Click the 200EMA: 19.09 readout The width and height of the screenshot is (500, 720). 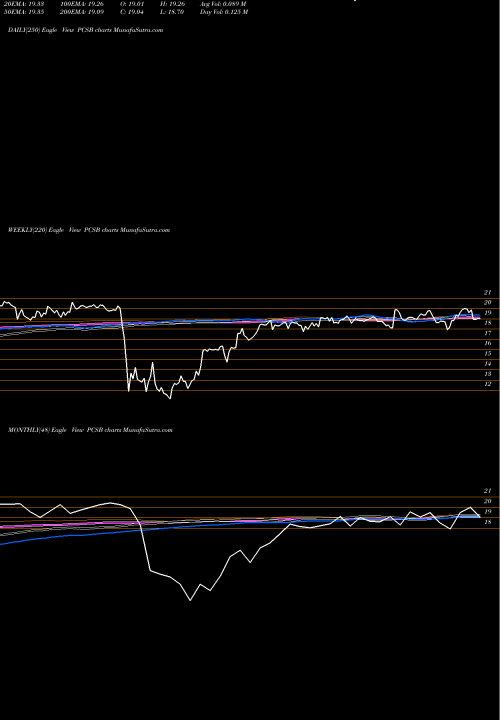[82, 12]
